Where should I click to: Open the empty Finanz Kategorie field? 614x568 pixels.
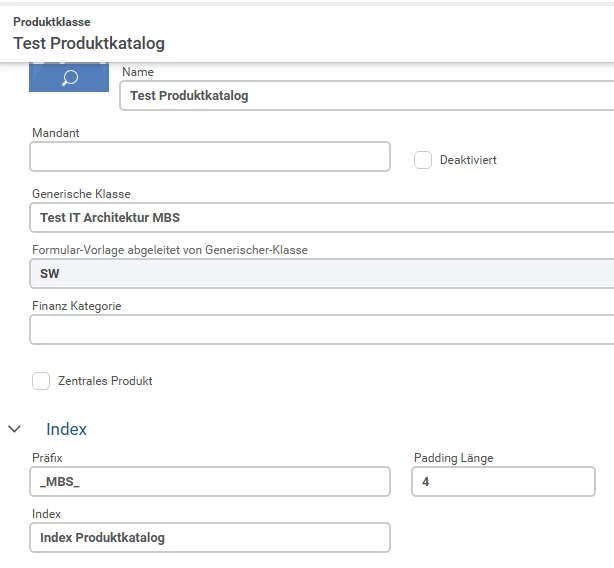click(322, 329)
